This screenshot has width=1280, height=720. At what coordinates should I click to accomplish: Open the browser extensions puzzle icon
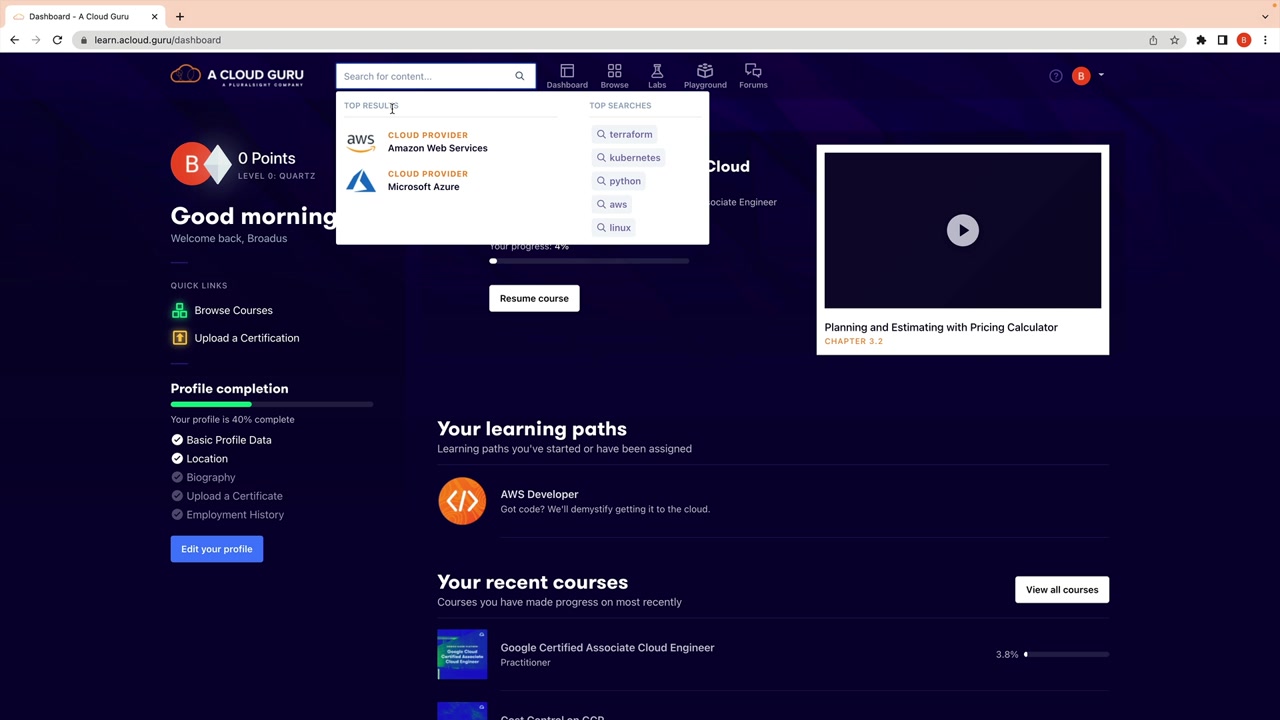(x=1201, y=40)
